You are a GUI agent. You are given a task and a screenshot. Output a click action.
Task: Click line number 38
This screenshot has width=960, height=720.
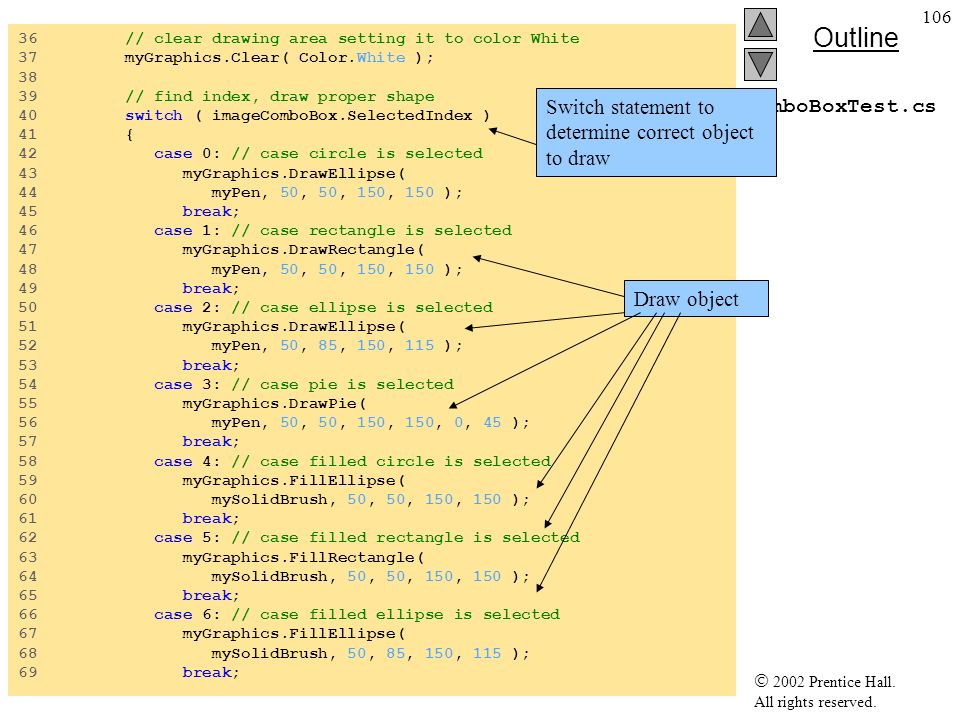tap(28, 77)
